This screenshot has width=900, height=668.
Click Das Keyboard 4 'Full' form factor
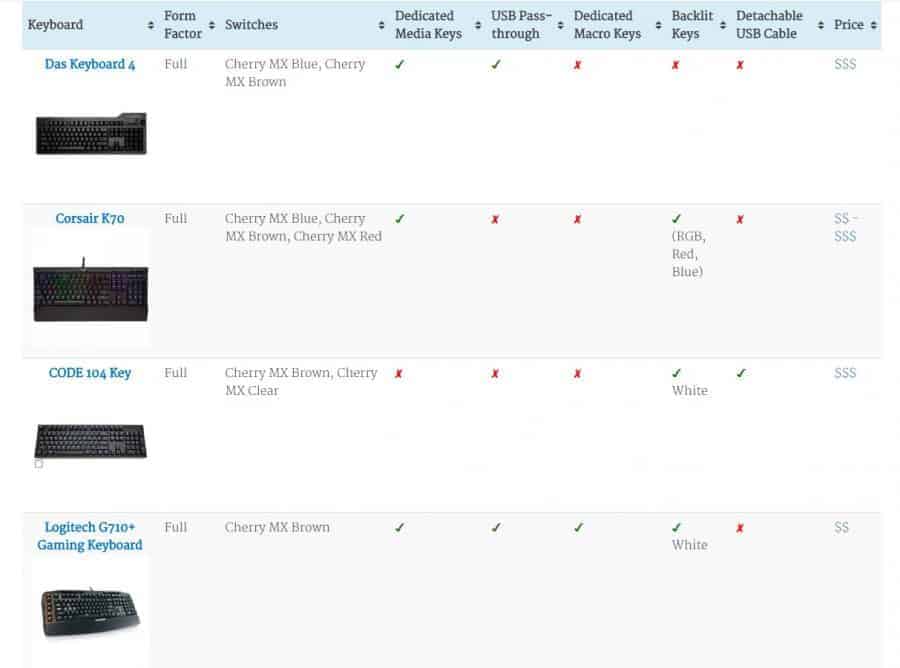coord(176,64)
